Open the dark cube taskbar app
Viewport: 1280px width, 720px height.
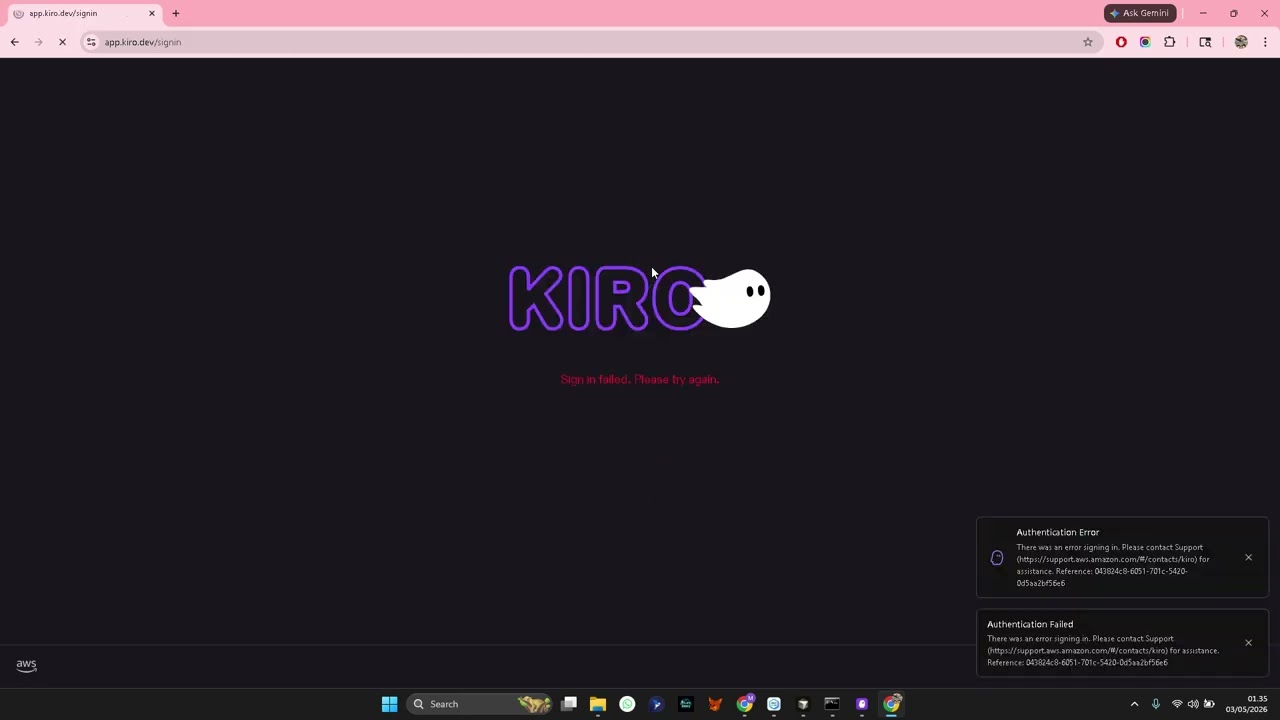tap(803, 704)
